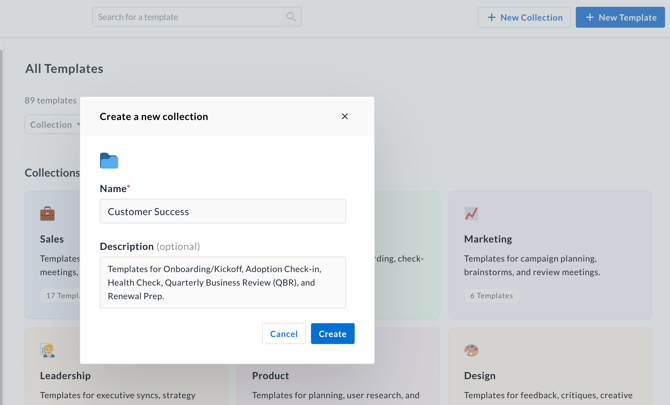Open the Leadership collection title
This screenshot has height=405, width=670.
click(x=65, y=376)
